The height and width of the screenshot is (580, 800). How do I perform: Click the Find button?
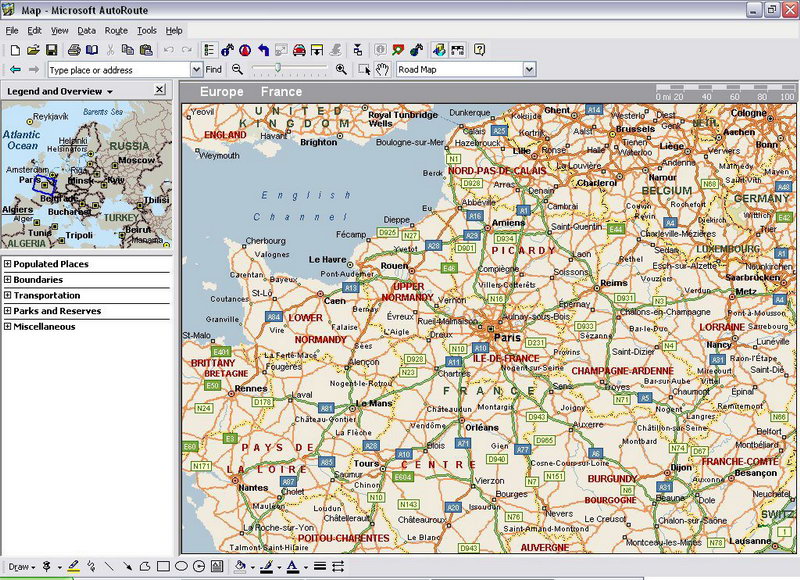point(213,69)
